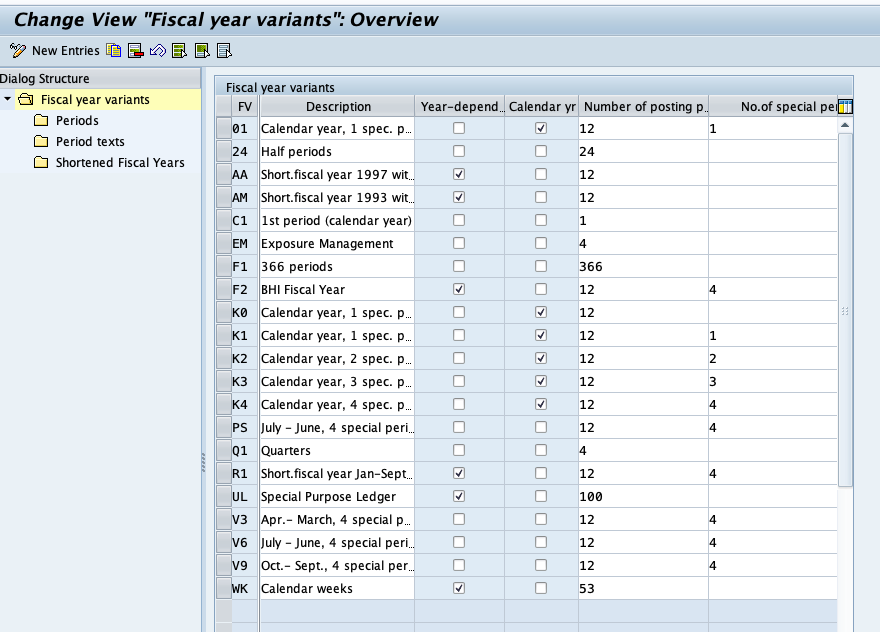
Task: Click the FV code cell V9
Action: pyautogui.click(x=245, y=566)
